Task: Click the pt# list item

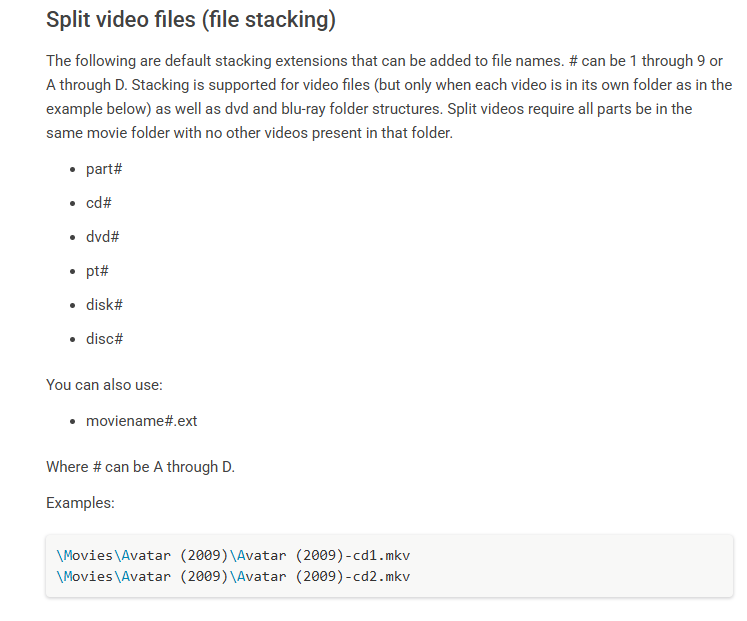Action: [x=97, y=271]
